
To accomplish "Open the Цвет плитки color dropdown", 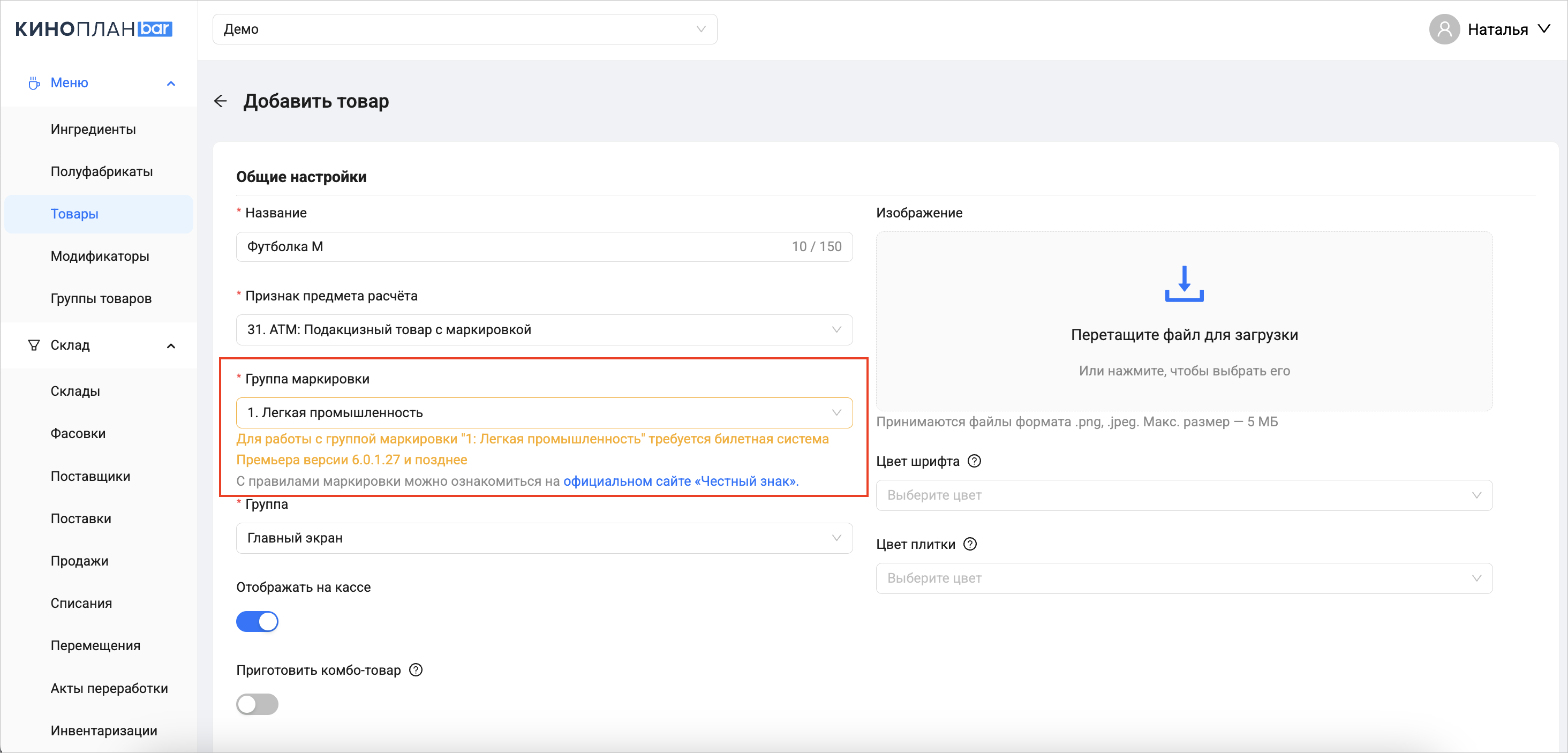I will click(x=1184, y=578).
